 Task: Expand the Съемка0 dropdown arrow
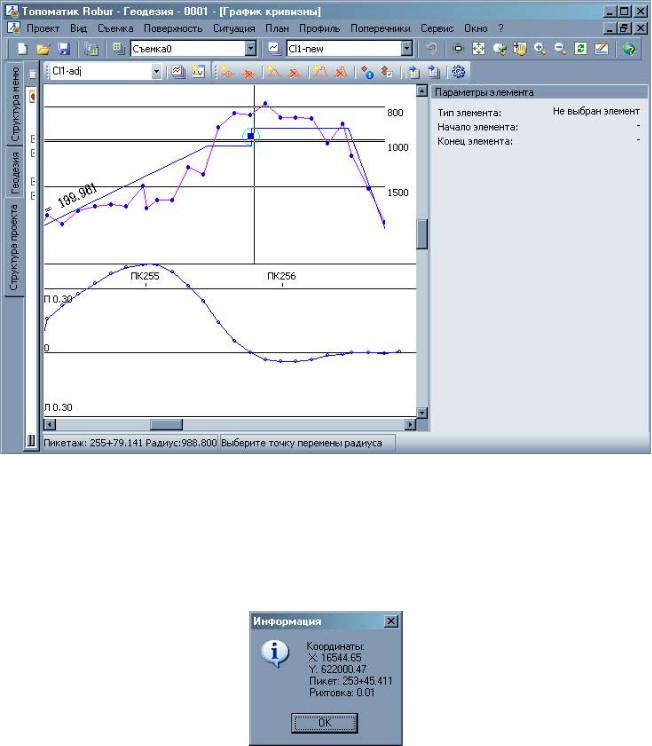(x=250, y=49)
